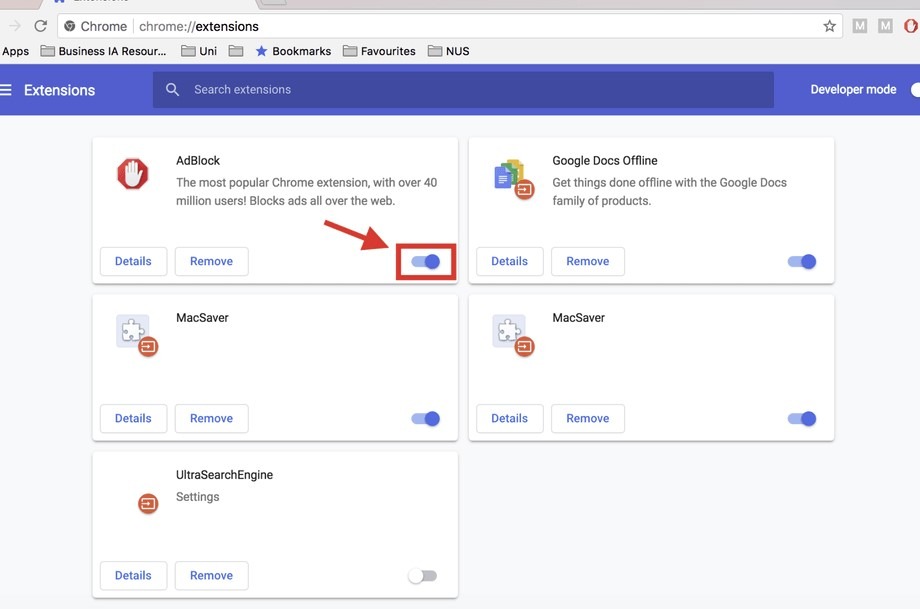Click the Google Docs Offline icon

[x=514, y=178]
